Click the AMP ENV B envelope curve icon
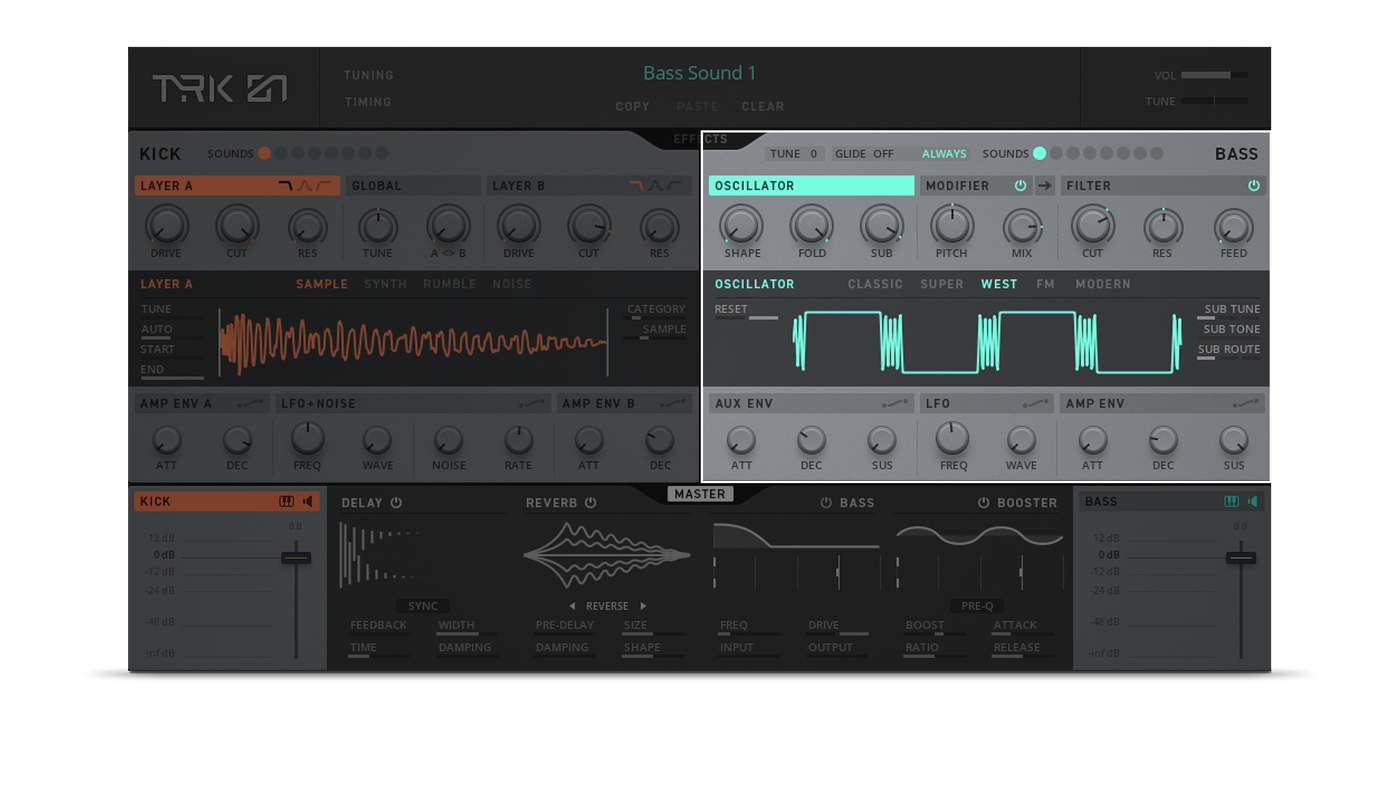Image resolution: width=1400 pixels, height=804 pixels. tap(674, 404)
